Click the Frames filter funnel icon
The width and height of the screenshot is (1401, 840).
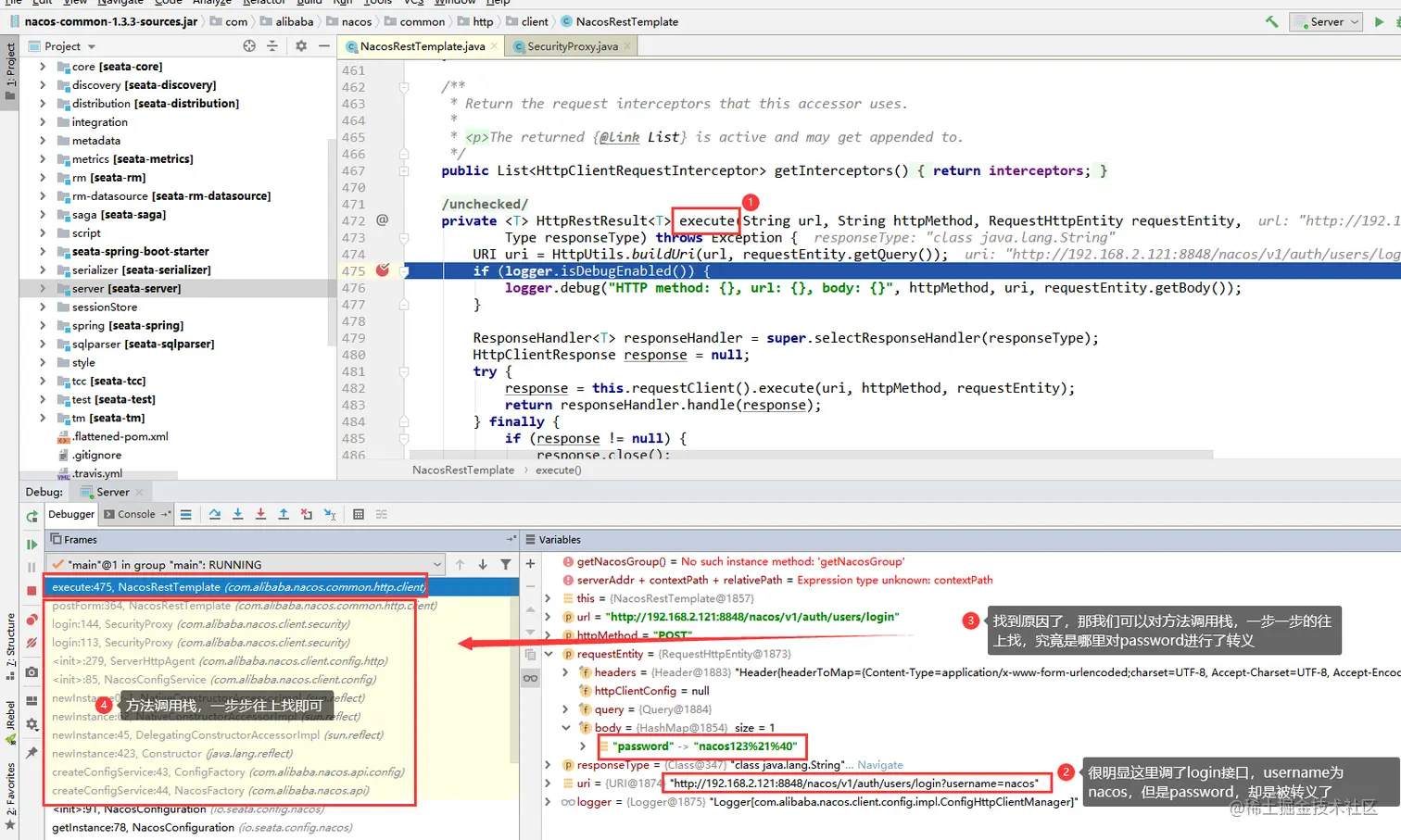tap(506, 564)
